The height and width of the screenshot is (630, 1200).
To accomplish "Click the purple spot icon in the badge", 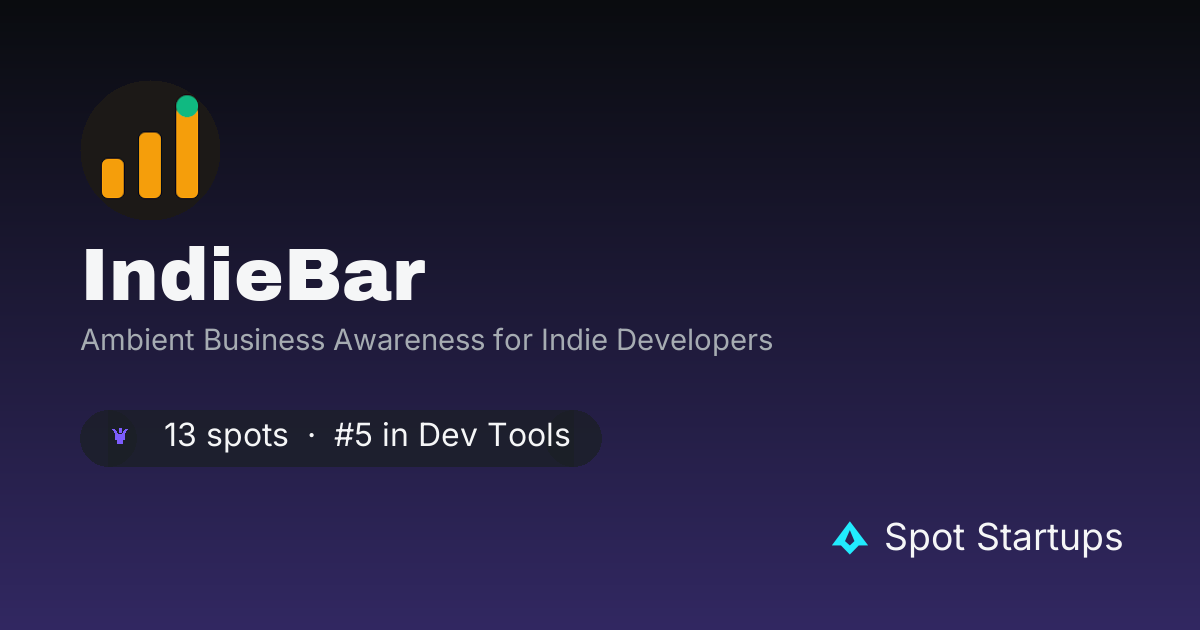I will point(120,437).
